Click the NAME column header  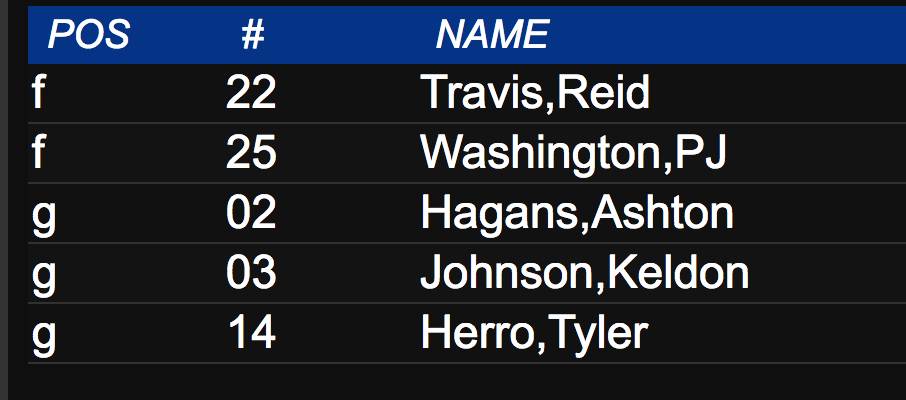pyautogui.click(x=492, y=34)
